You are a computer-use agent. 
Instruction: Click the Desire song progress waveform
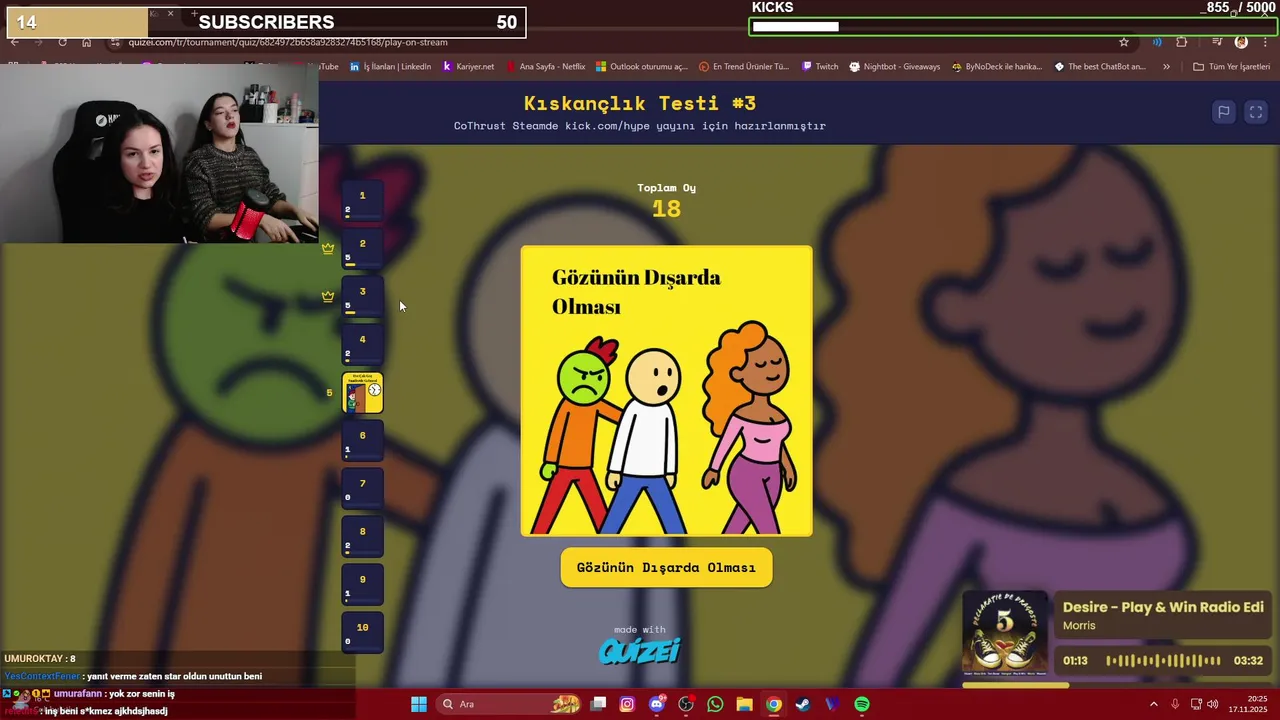1162,660
